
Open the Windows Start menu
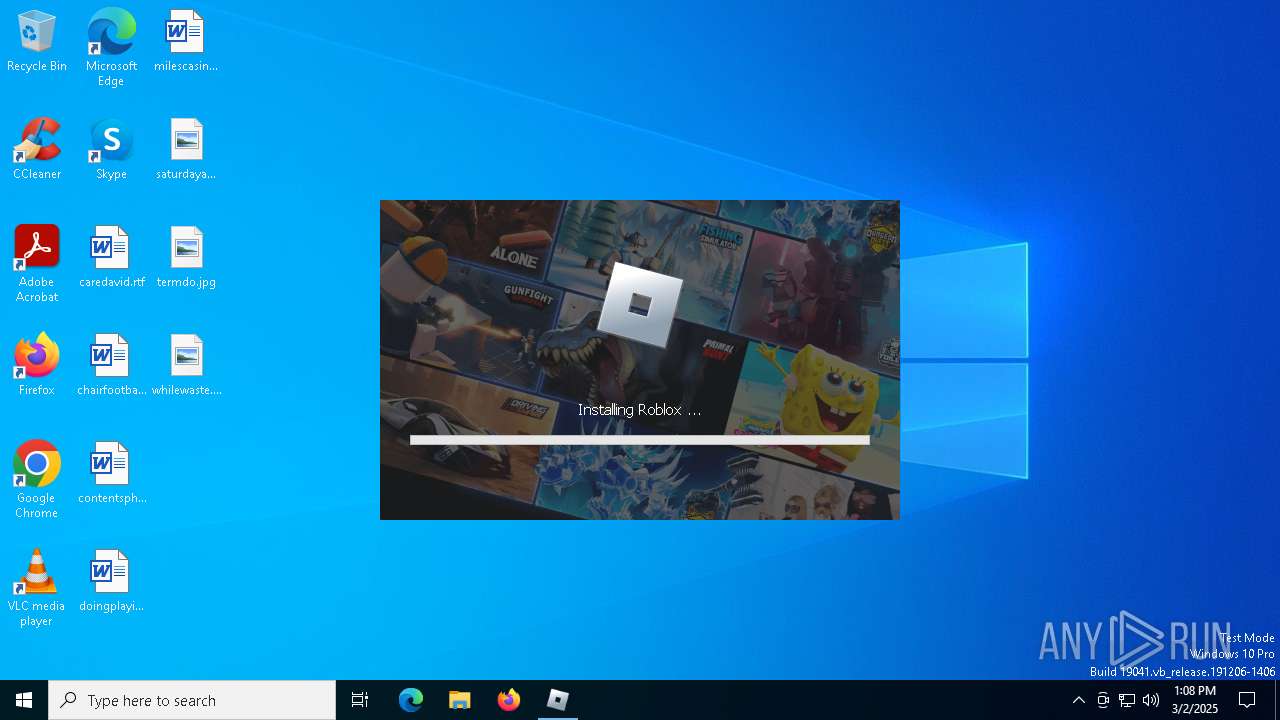click(24, 700)
